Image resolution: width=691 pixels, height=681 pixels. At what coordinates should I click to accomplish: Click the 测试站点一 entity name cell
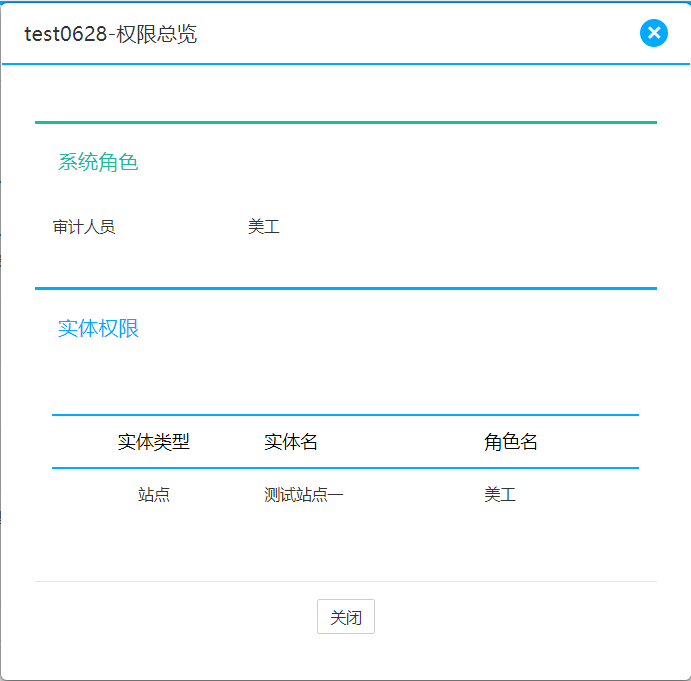pyautogui.click(x=304, y=495)
